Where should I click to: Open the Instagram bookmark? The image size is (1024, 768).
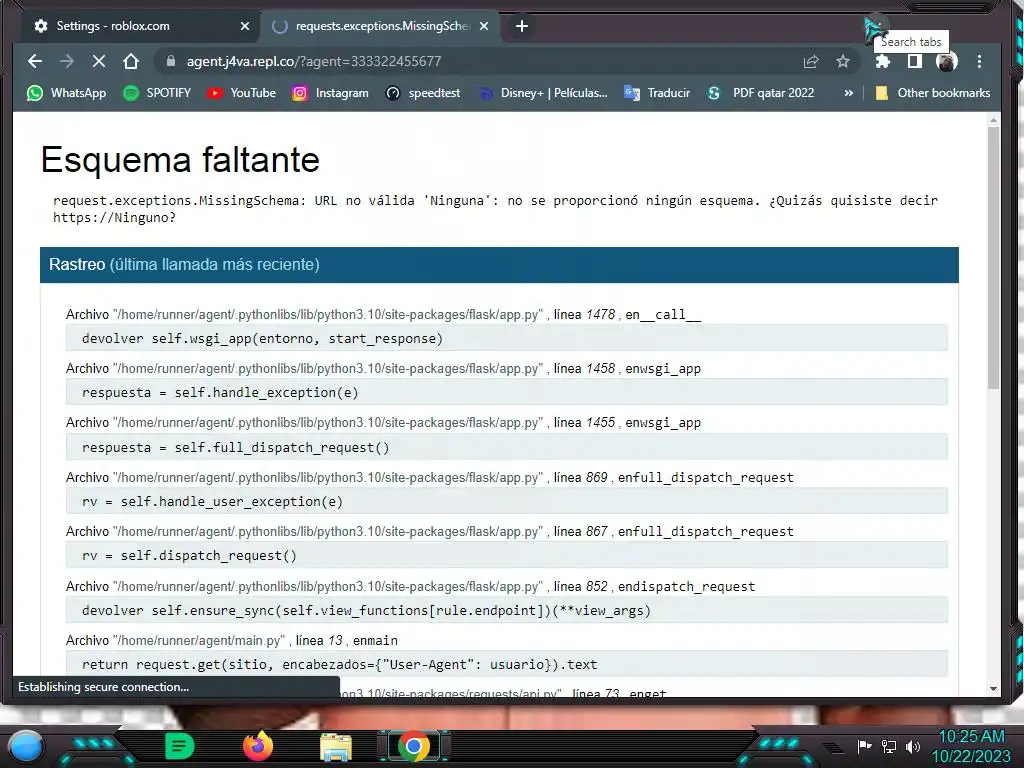330,93
